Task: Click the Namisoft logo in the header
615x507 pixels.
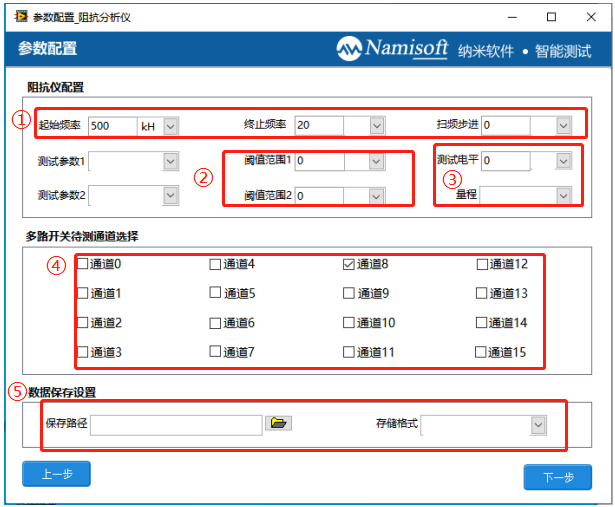Action: [392, 49]
